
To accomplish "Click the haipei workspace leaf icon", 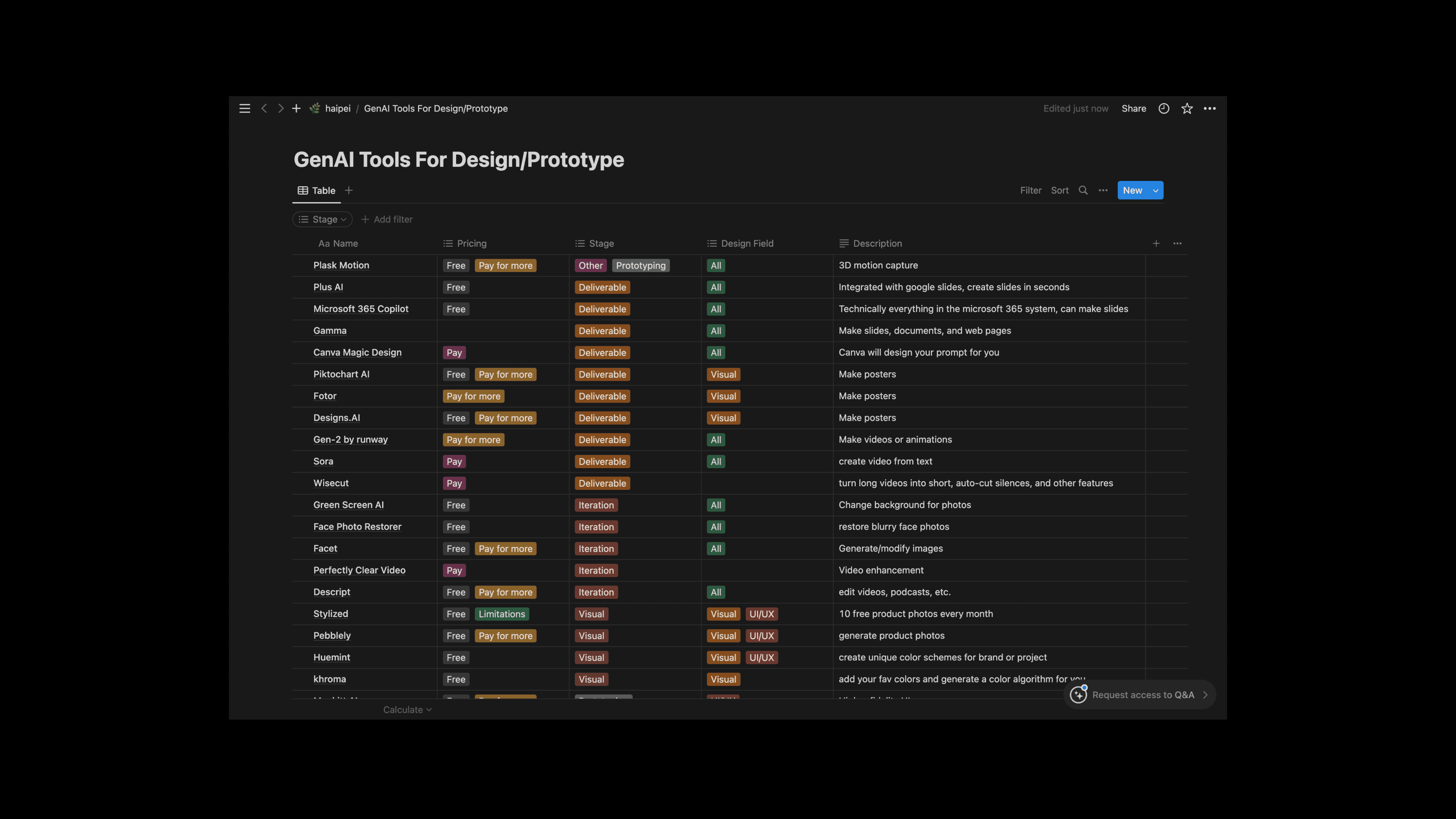I will click(315, 108).
